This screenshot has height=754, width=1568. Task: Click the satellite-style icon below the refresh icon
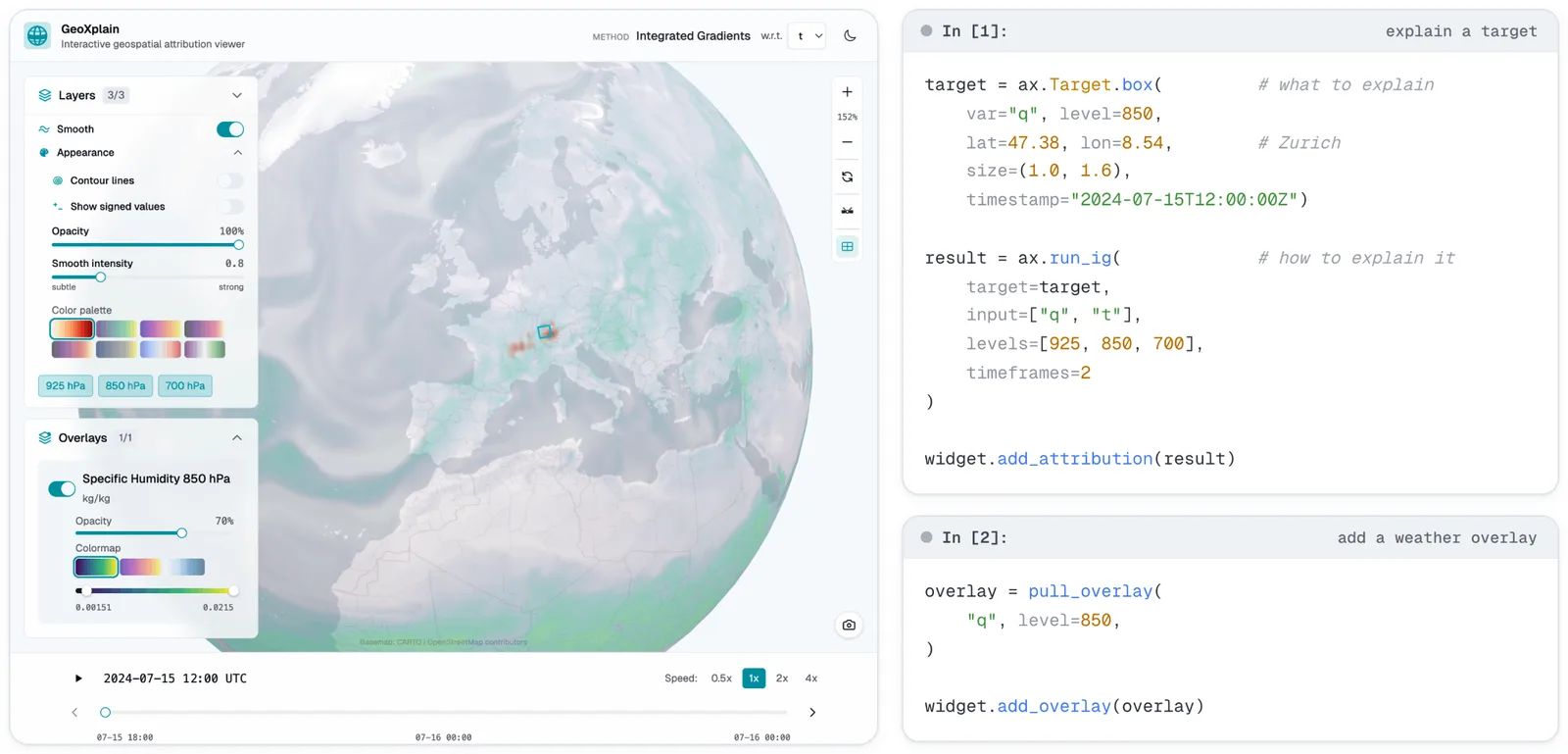[847, 211]
